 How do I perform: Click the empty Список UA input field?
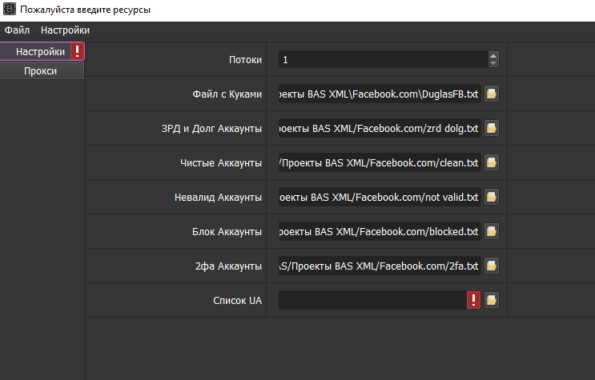[373, 300]
